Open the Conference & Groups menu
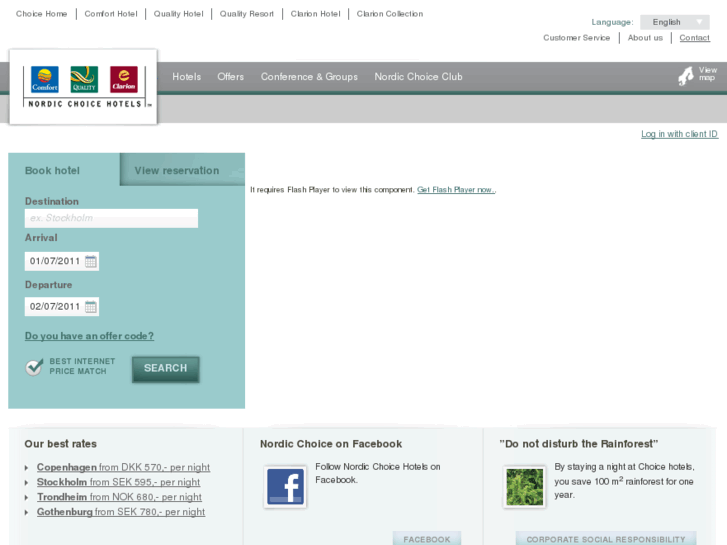The width and height of the screenshot is (727, 545). coord(309,77)
